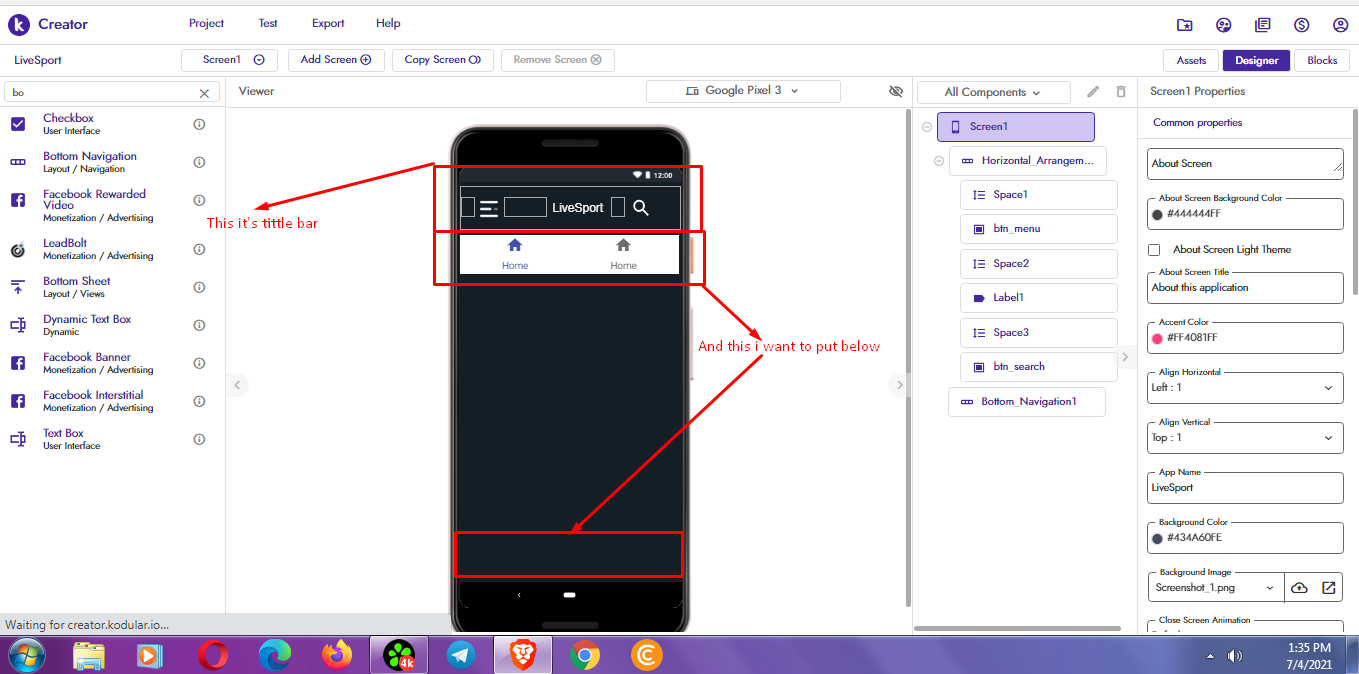Expand the All Components dropdown

coord(993,92)
